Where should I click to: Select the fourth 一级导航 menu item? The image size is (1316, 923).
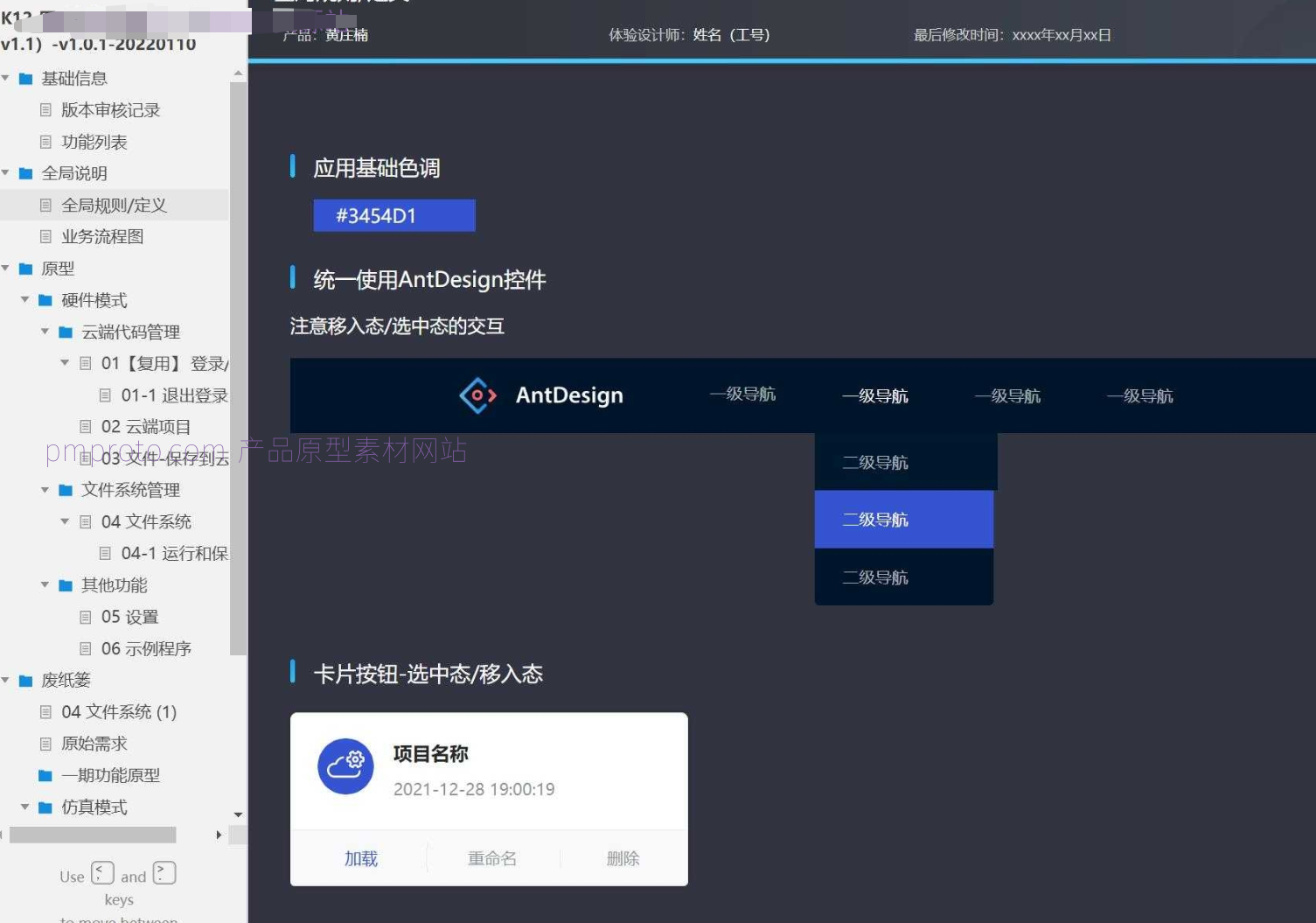[1140, 396]
